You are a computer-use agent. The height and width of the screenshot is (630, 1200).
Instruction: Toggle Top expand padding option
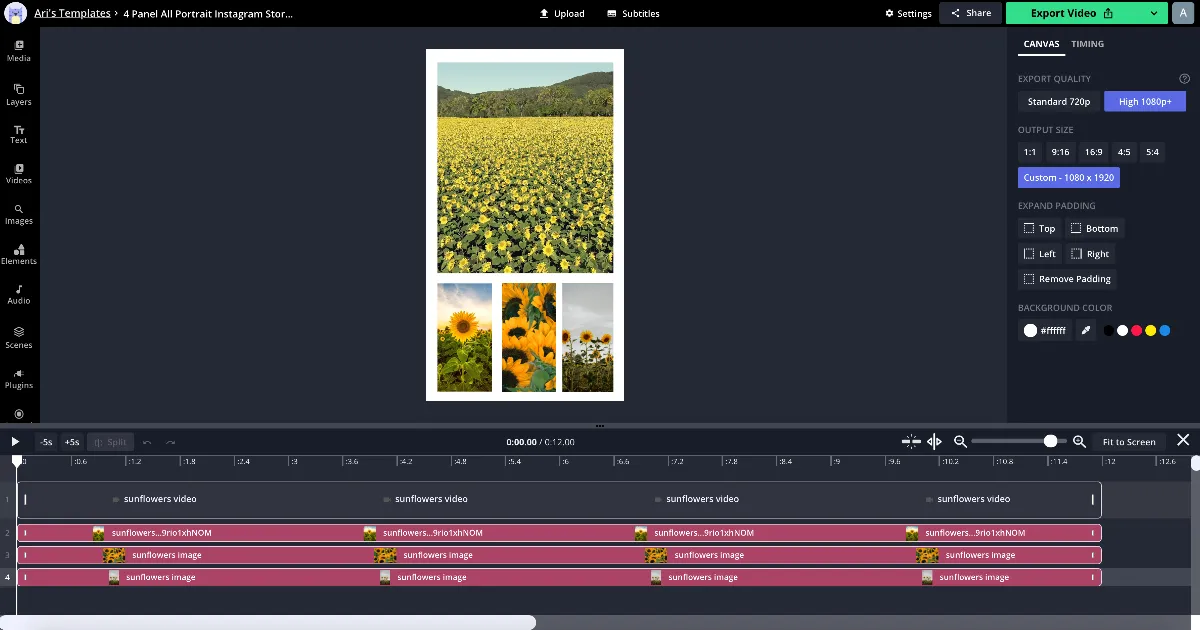pos(1040,228)
